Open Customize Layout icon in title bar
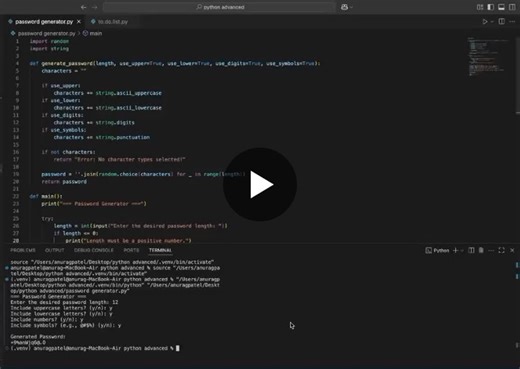The width and height of the screenshot is (520, 369). coord(480,7)
